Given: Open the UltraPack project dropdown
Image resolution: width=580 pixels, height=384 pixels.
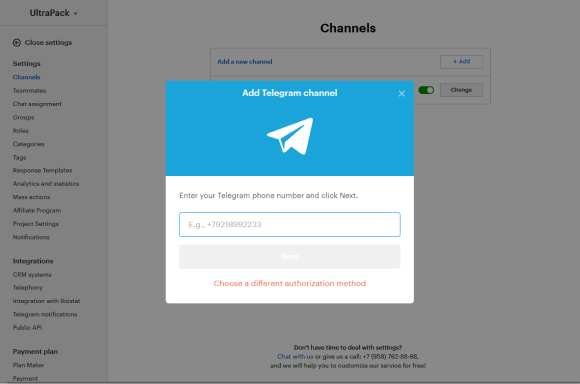Looking at the screenshot, I should point(53,13).
